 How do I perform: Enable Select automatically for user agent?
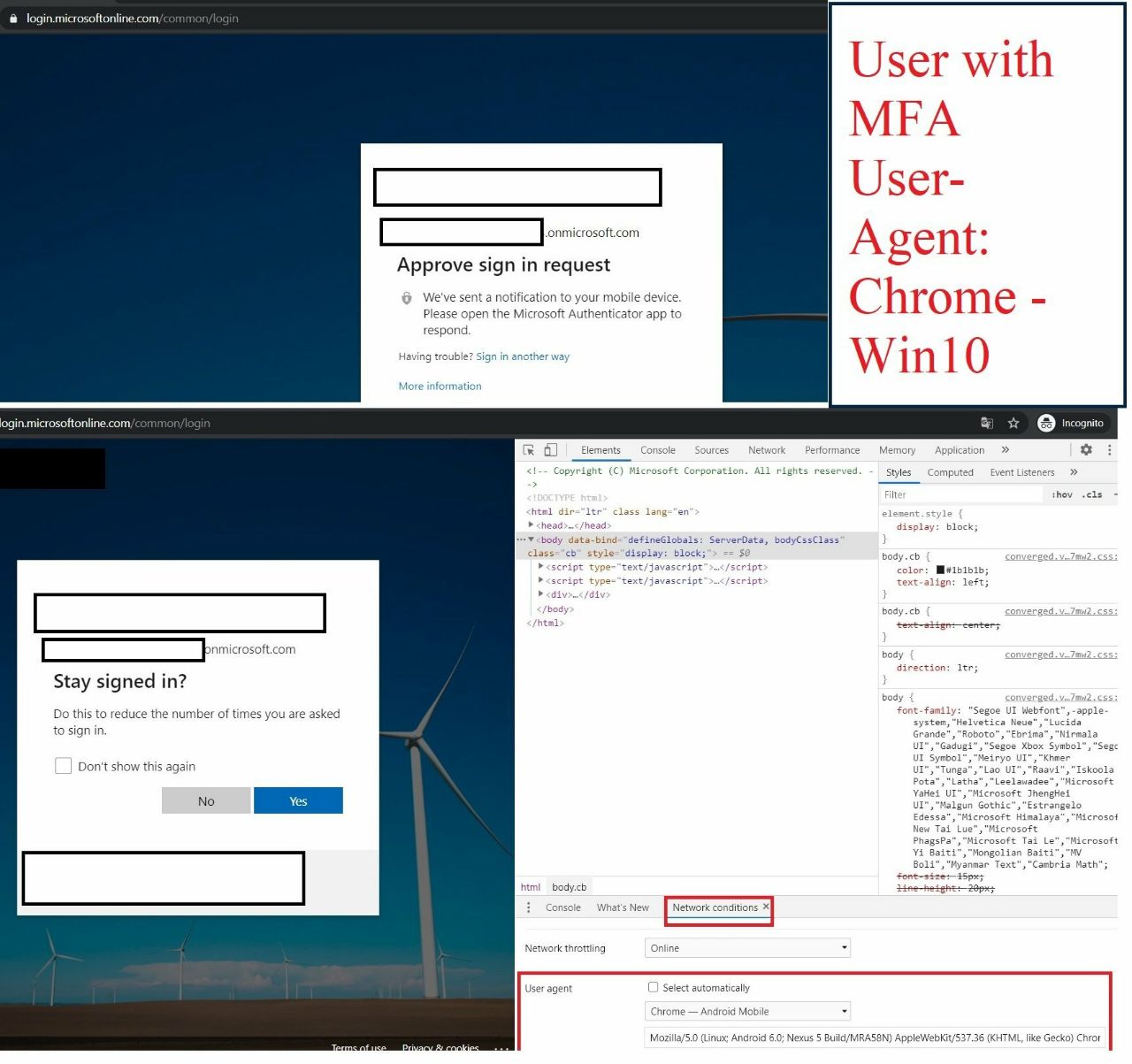[x=654, y=988]
